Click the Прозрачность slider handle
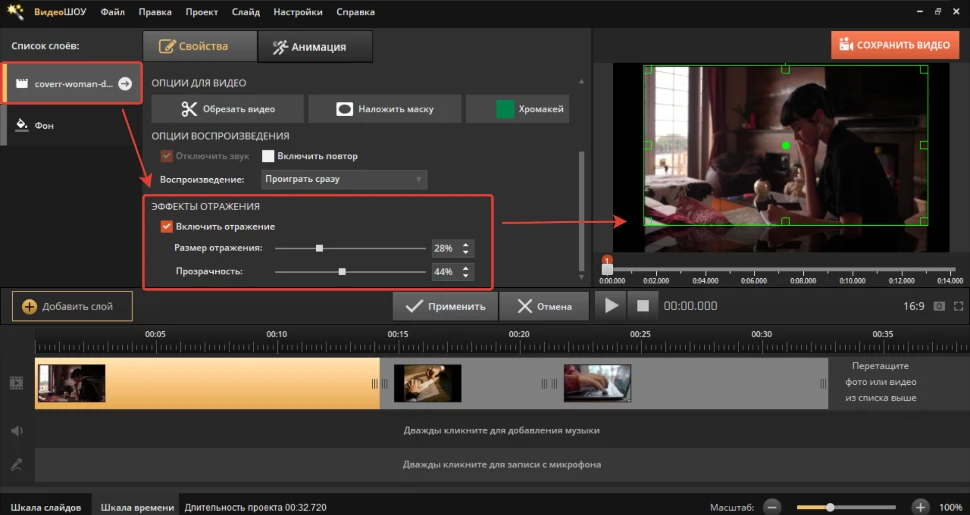The height and width of the screenshot is (515, 970). (x=342, y=272)
